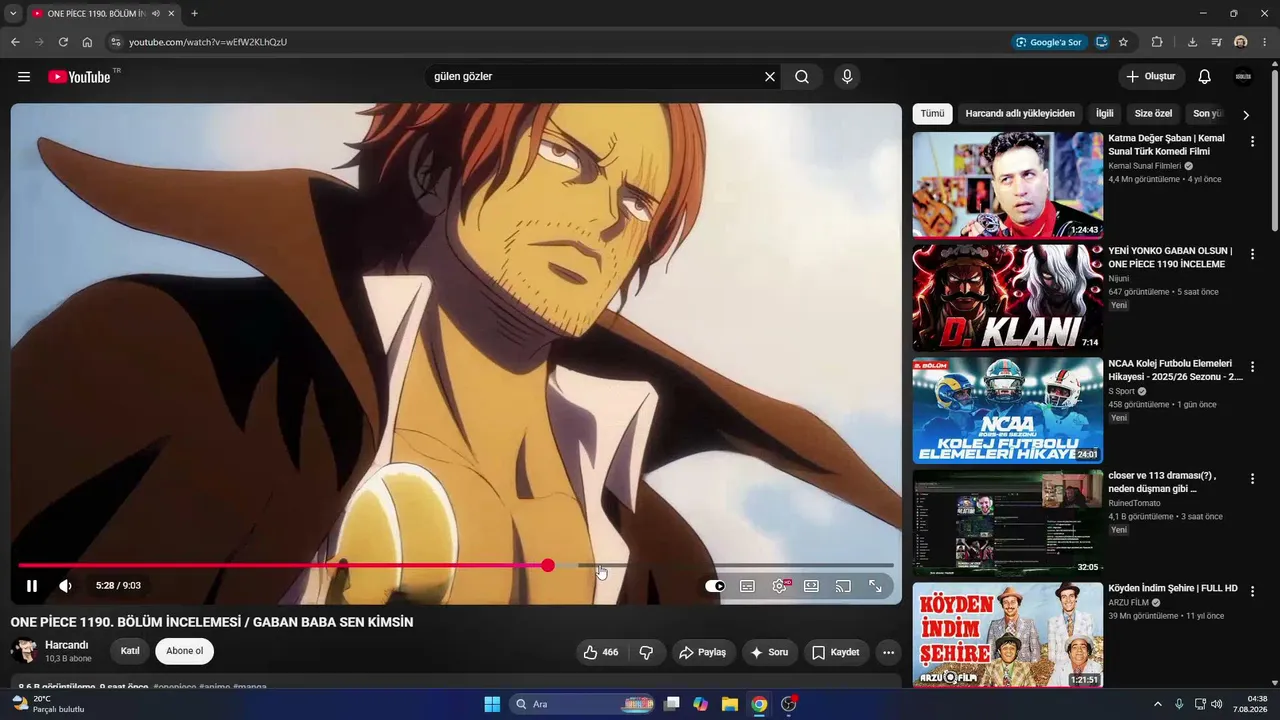1280x720 pixels.
Task: Save the video with Kaydet
Action: click(836, 652)
